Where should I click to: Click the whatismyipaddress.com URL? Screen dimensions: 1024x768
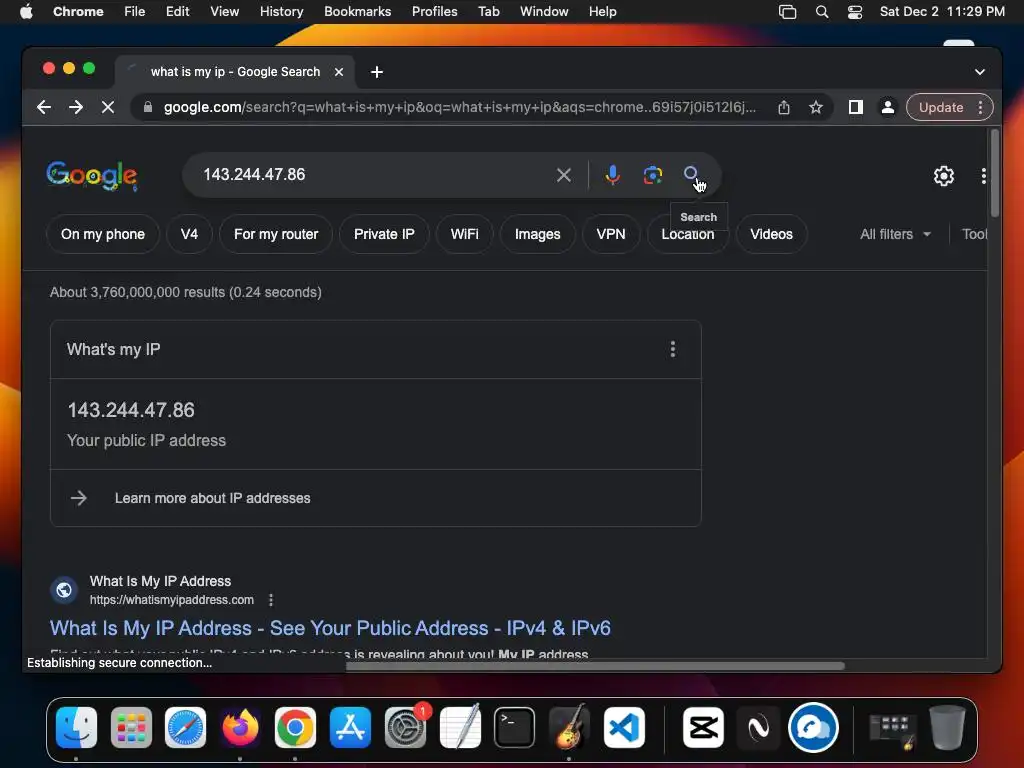(x=172, y=600)
